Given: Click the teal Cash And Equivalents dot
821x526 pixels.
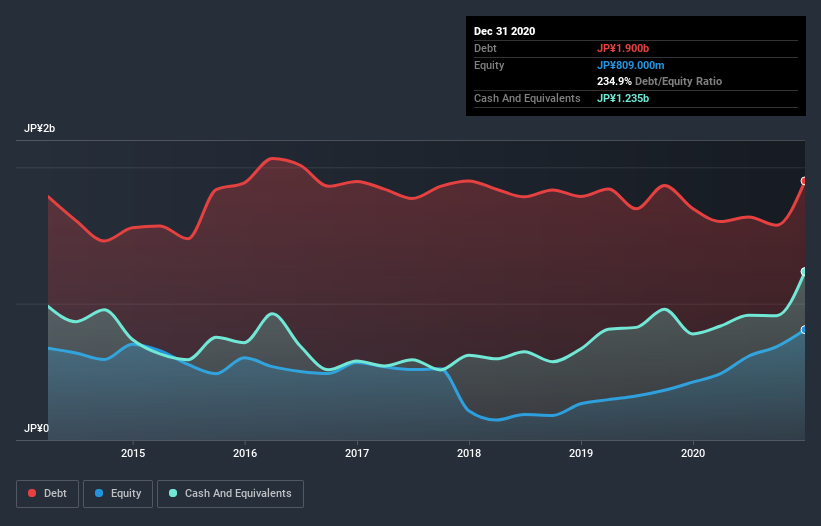Looking at the screenshot, I should tap(173, 493).
